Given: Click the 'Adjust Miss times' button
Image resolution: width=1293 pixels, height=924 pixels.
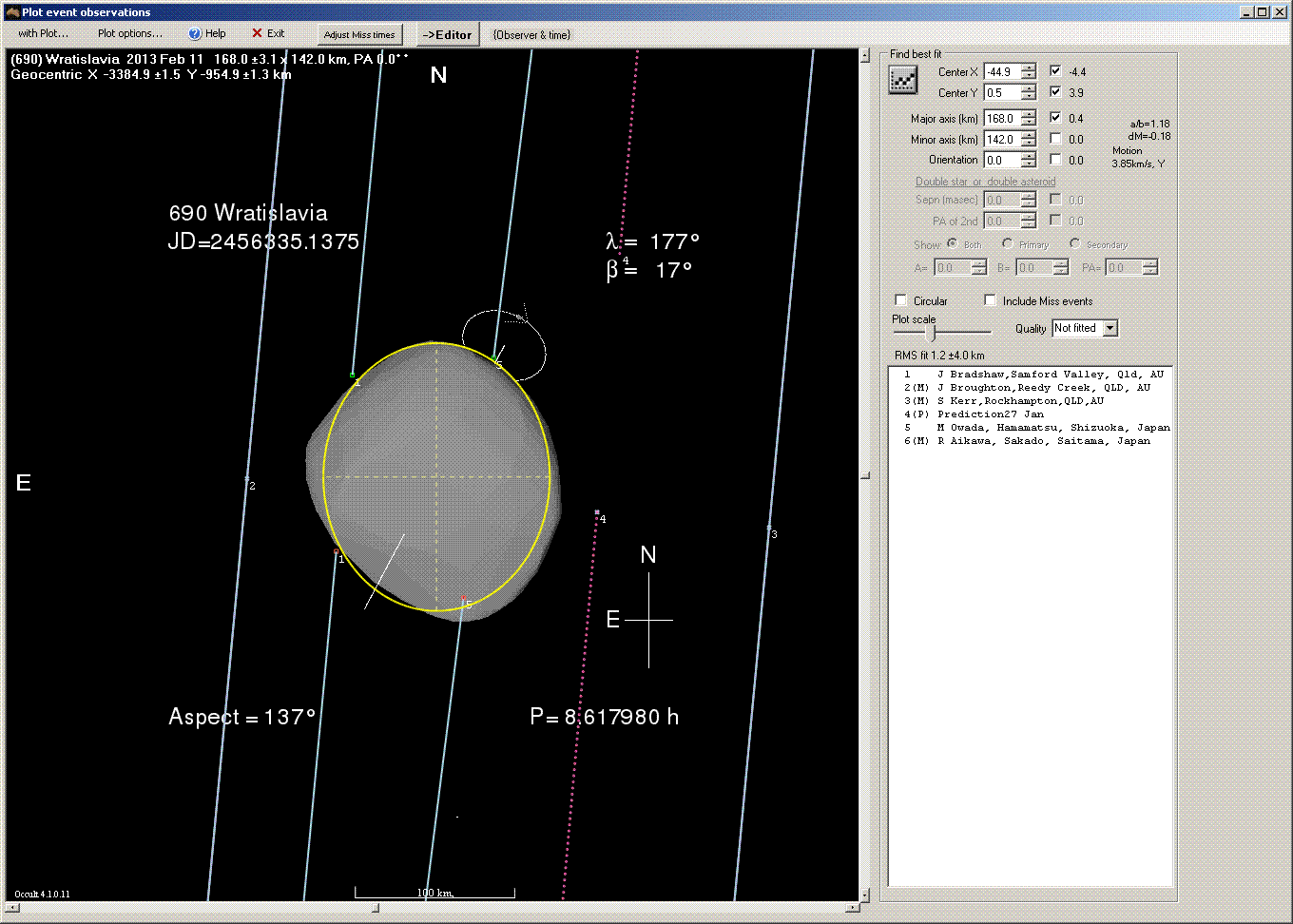Looking at the screenshot, I should 359,34.
